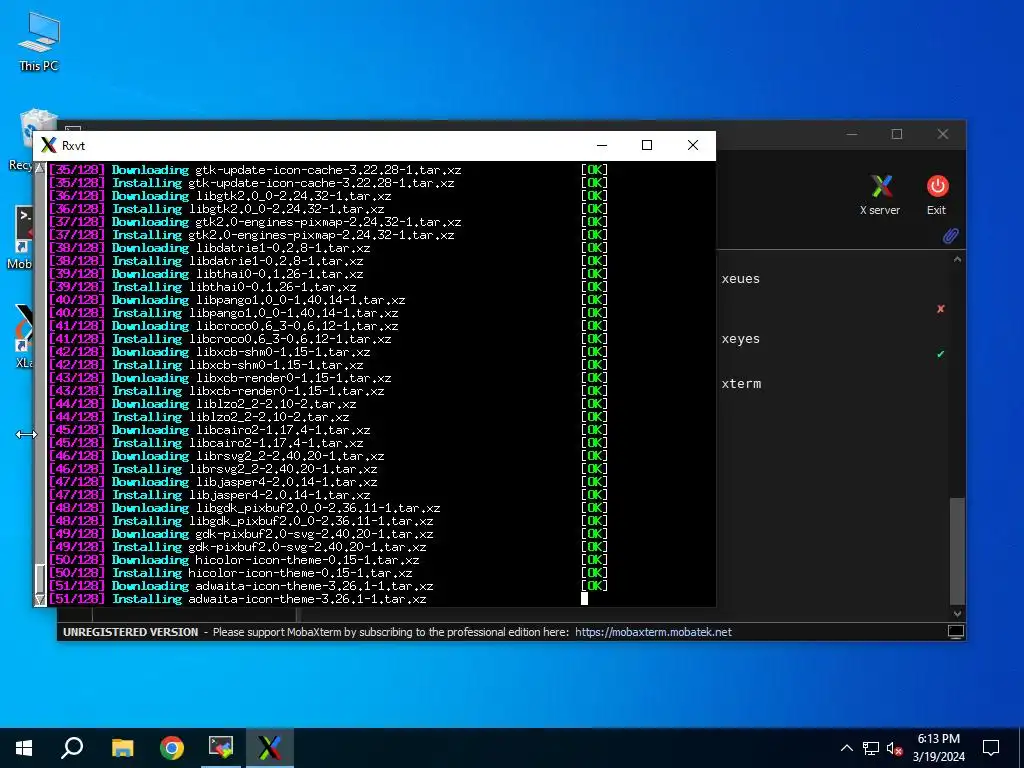Click the picture app icon in taskbar
This screenshot has height=768, width=1024.
coord(221,748)
